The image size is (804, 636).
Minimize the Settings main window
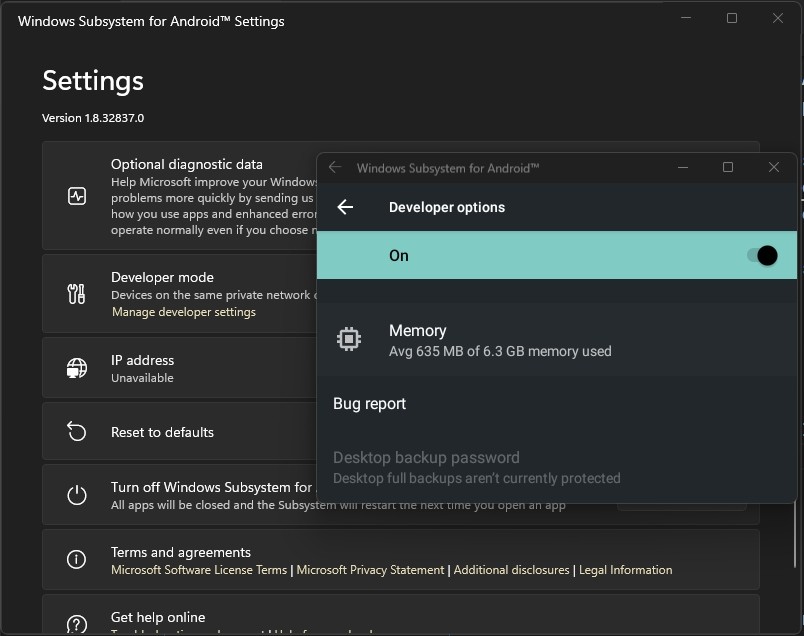tap(686, 18)
